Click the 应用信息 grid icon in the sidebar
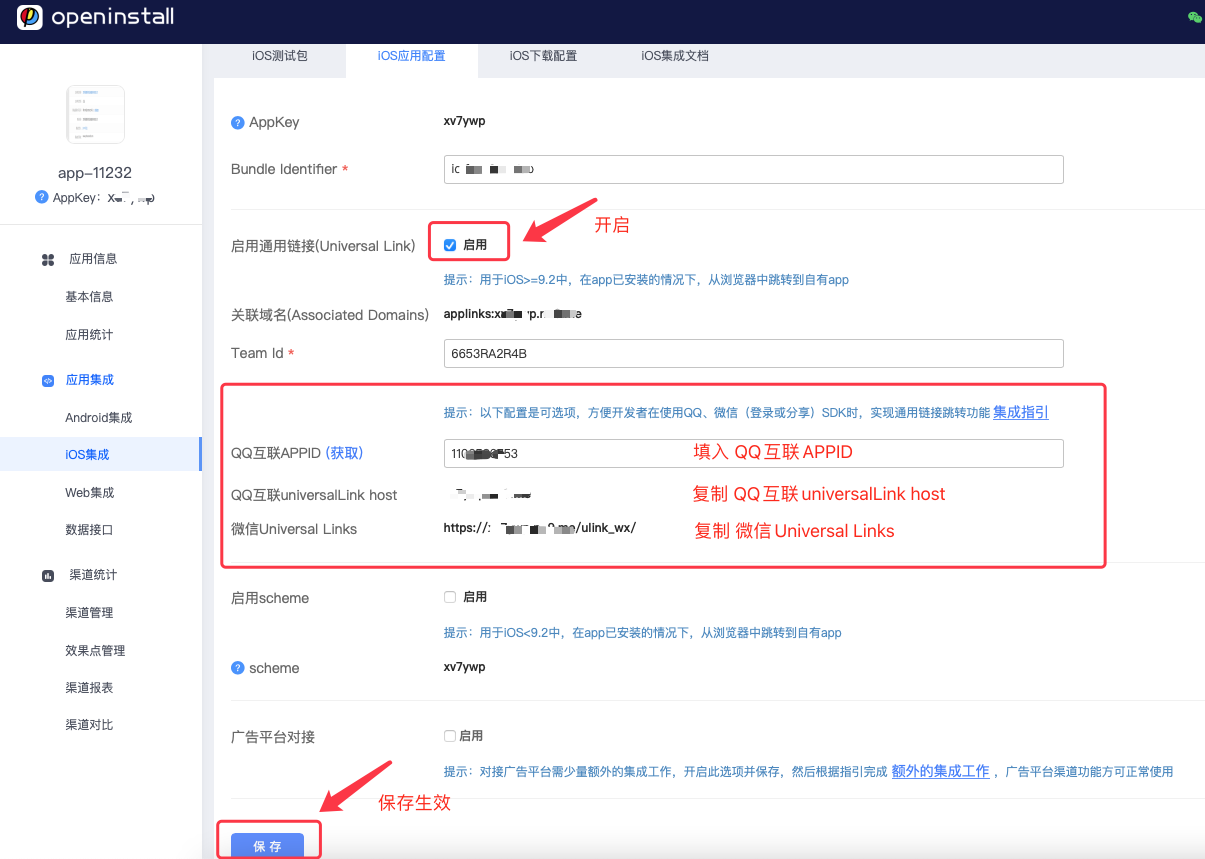 [x=48, y=258]
